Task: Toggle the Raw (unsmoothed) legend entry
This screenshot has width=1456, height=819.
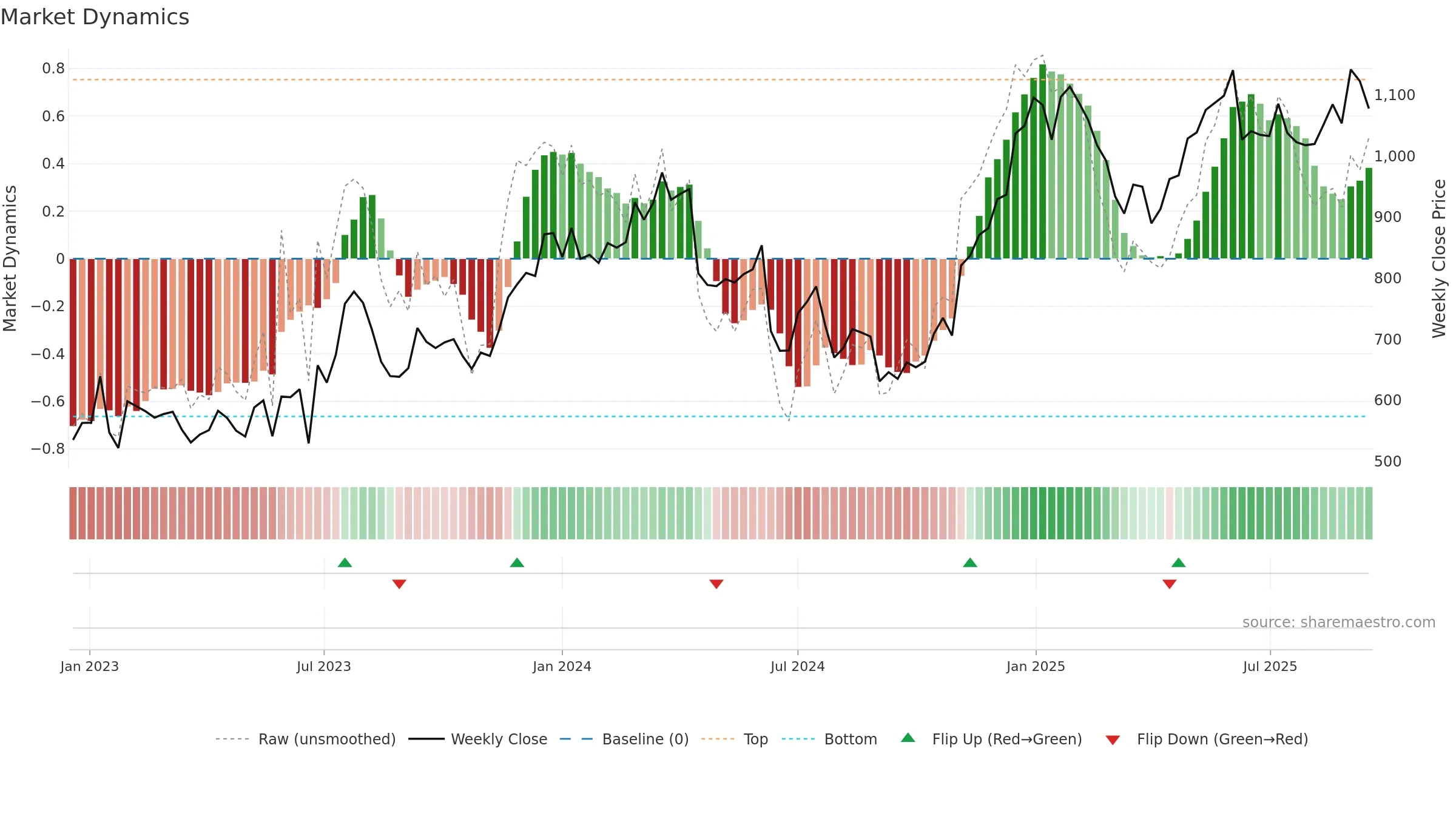Action: 305,739
